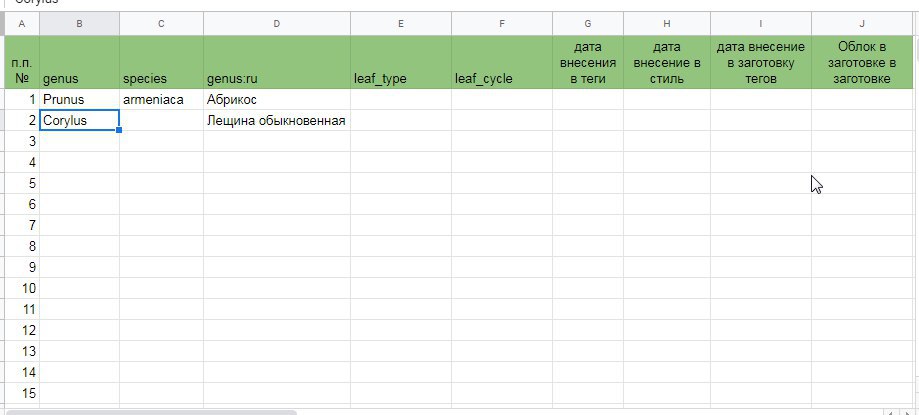Click the cell numbered 15 in column A

coord(22,393)
